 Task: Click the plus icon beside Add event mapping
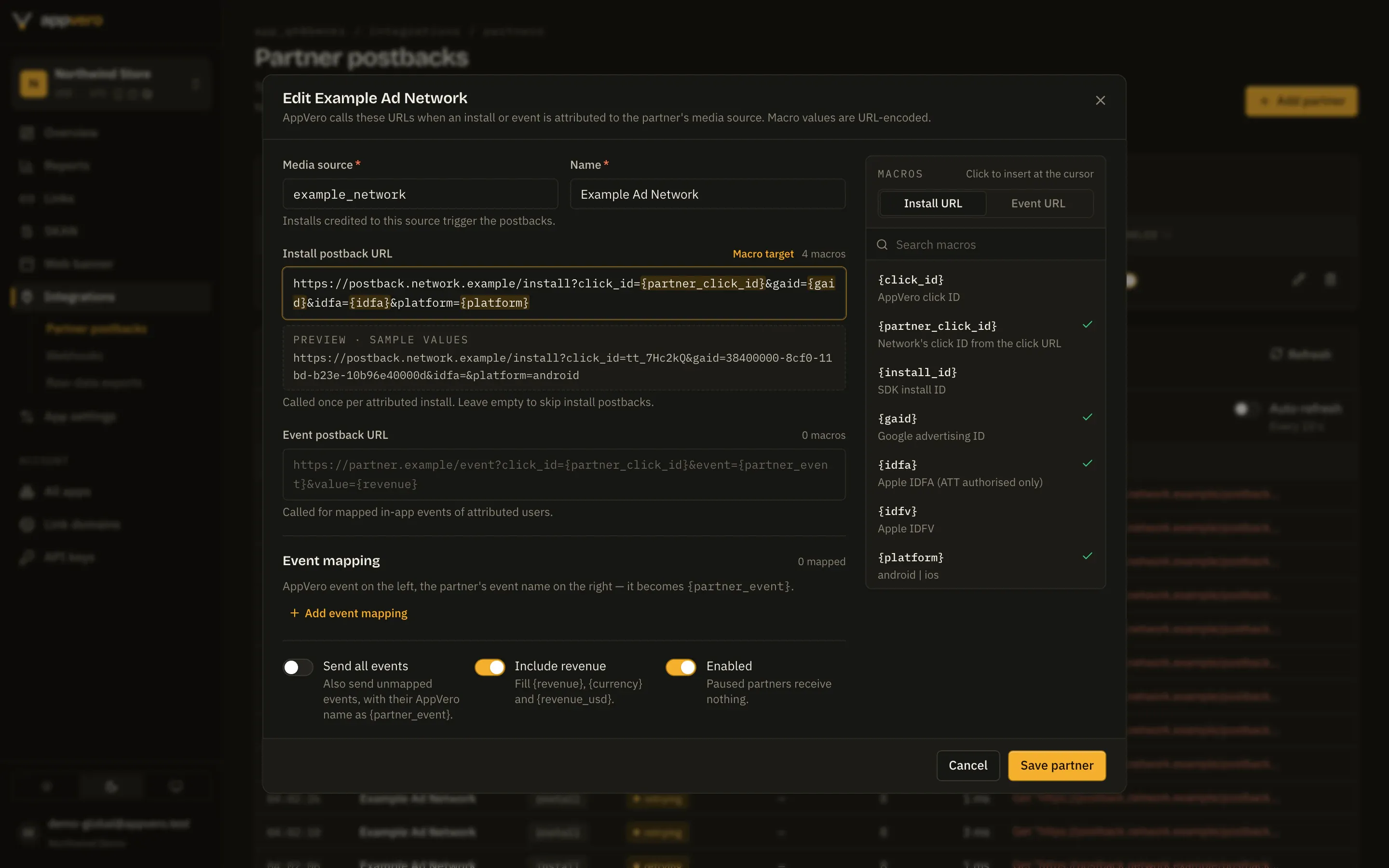(x=295, y=613)
